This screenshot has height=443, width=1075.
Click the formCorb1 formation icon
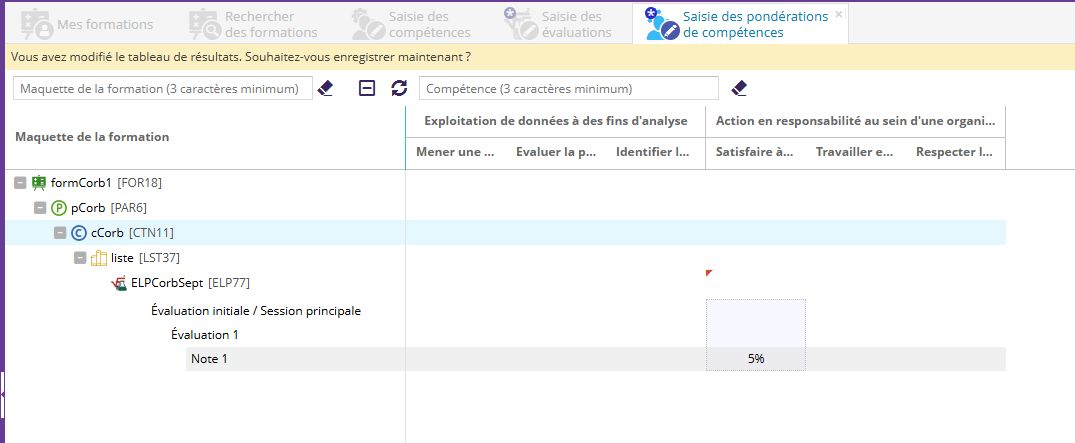pos(39,183)
